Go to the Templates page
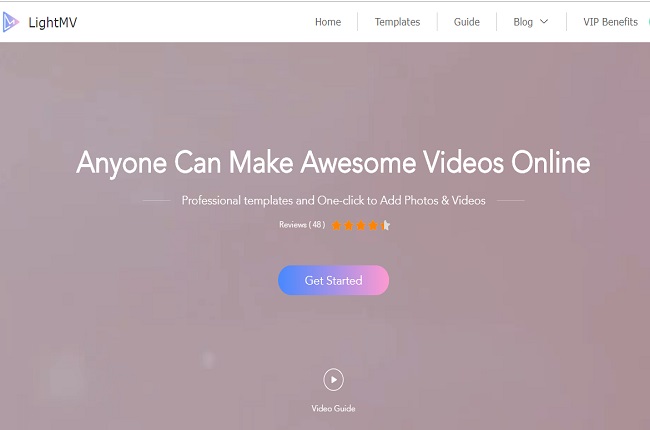 [397, 22]
